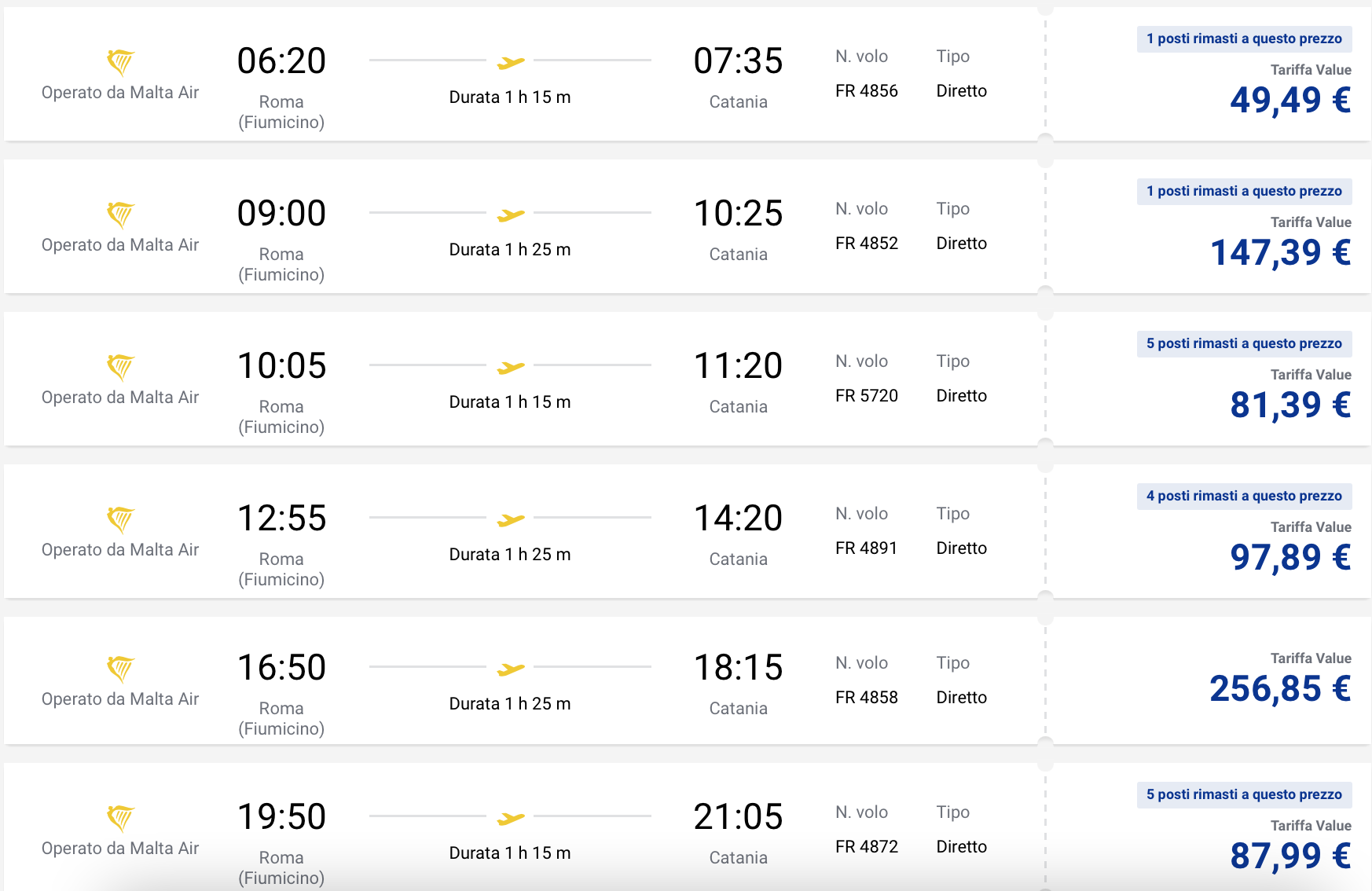Image resolution: width=1372 pixels, height=891 pixels.
Task: Select the 49,49 € Value fare
Action: click(x=1290, y=100)
